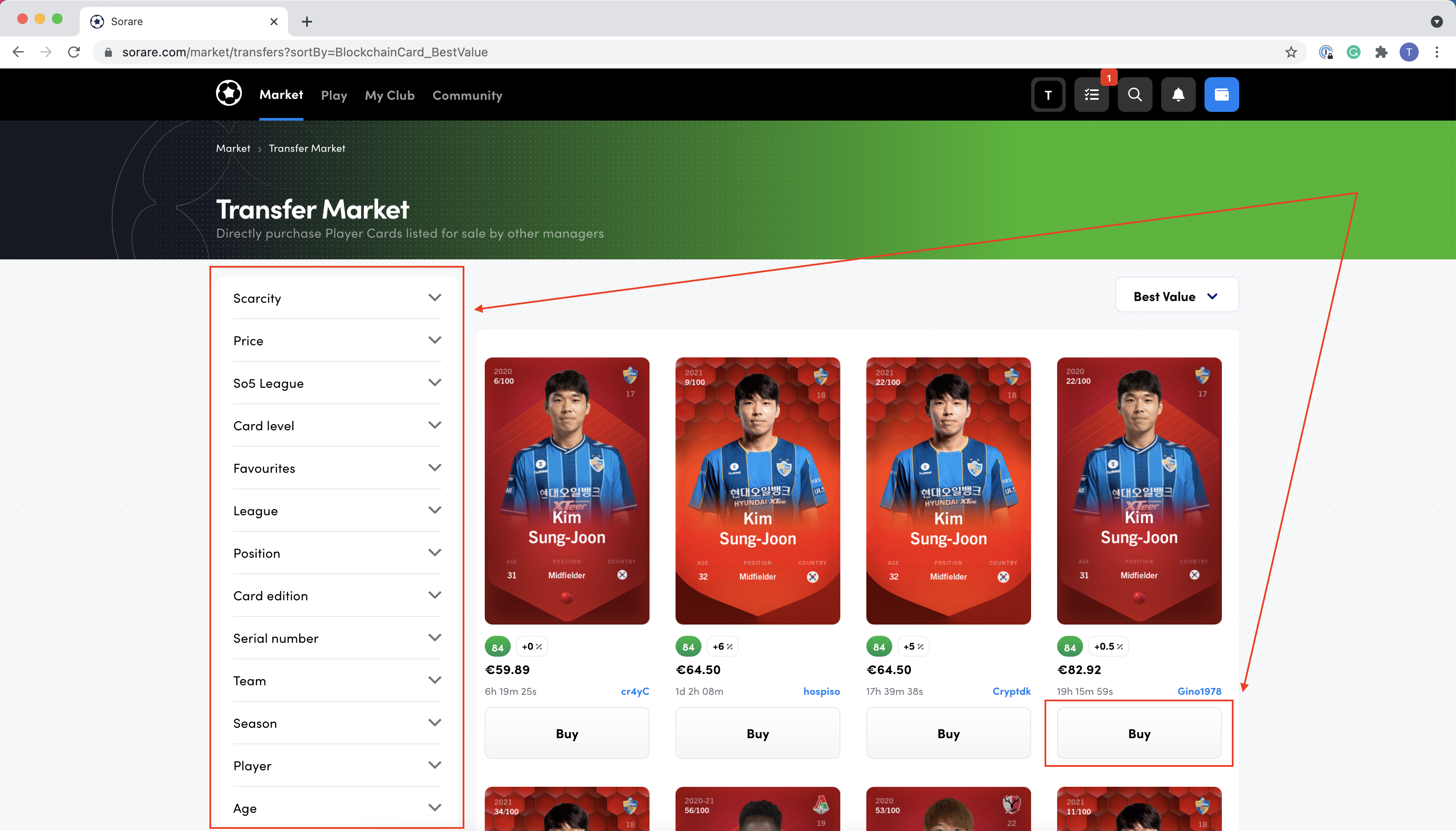Buy the €59.89 Kim Sung-Joon card

pos(567,733)
